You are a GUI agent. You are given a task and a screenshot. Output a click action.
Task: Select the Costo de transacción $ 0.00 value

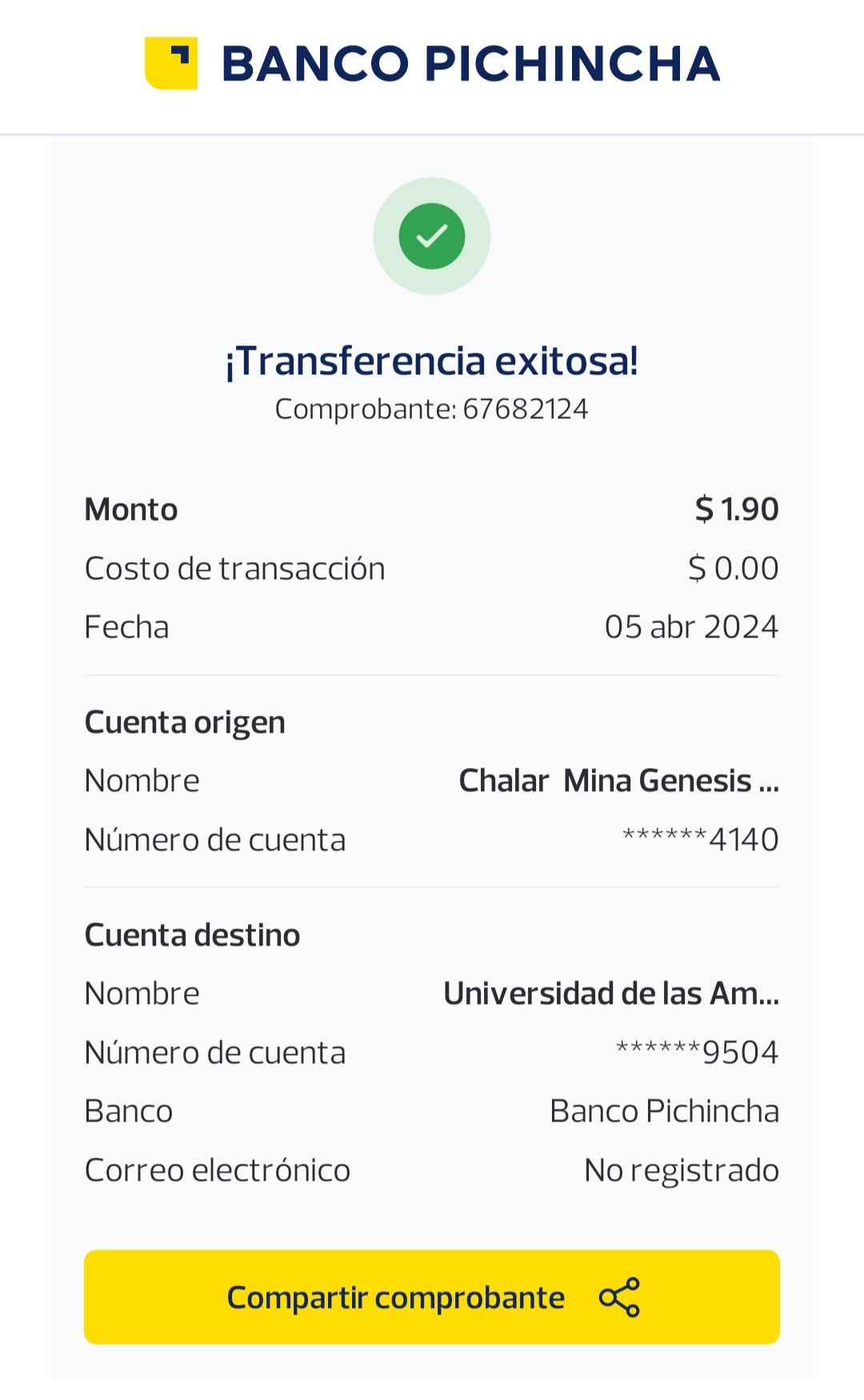733,569
